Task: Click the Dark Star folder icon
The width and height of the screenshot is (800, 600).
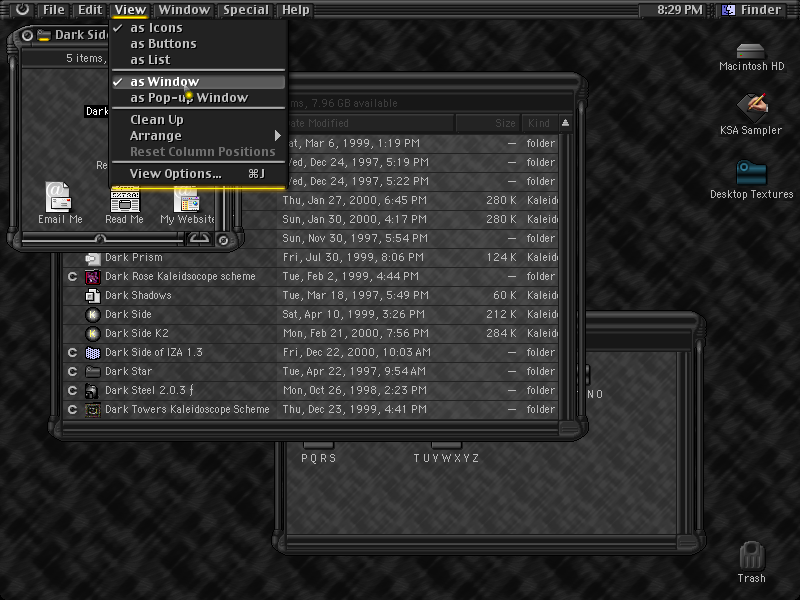Action: point(92,371)
